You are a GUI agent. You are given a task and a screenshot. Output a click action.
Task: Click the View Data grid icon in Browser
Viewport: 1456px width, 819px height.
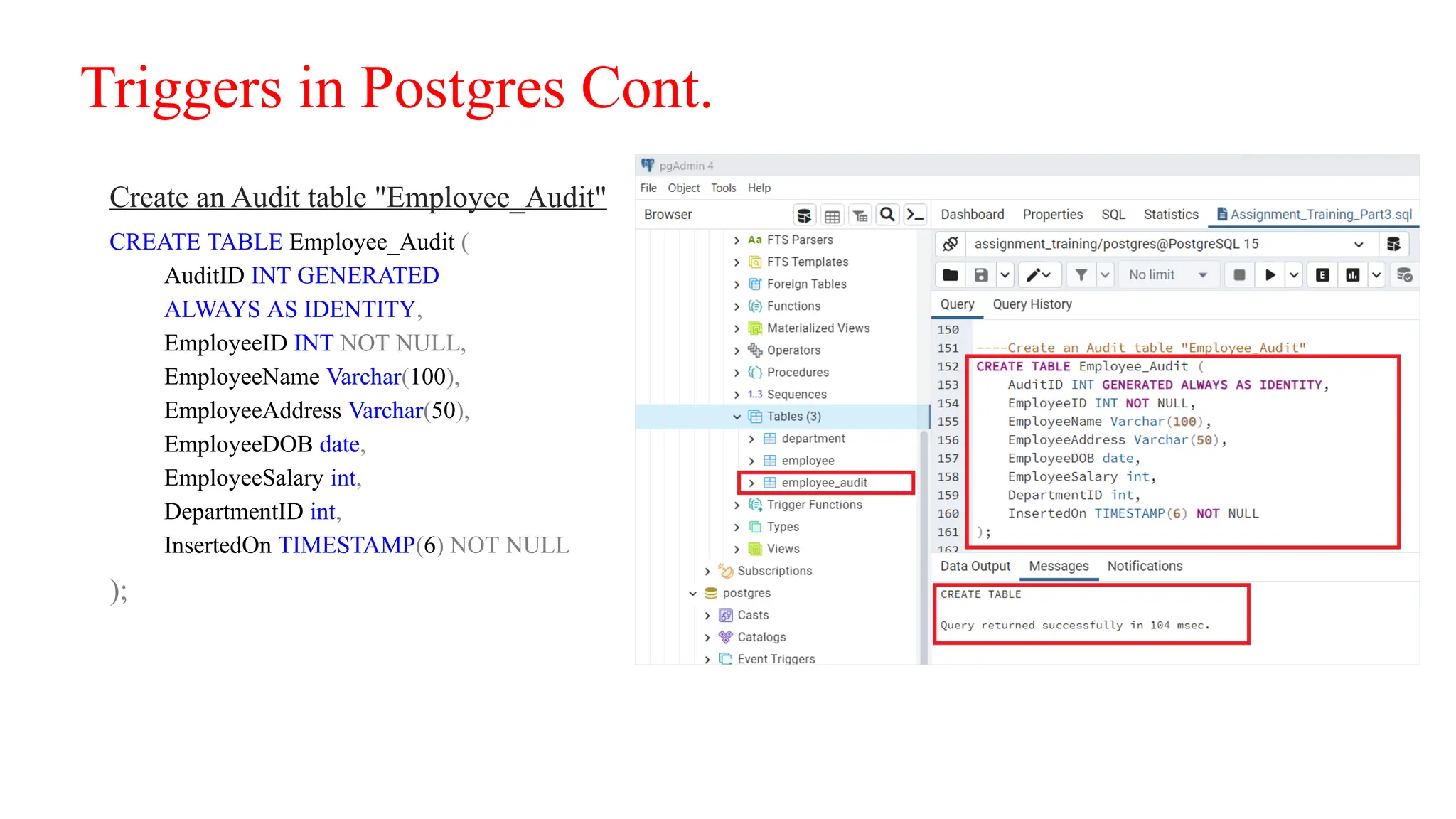[x=832, y=215]
